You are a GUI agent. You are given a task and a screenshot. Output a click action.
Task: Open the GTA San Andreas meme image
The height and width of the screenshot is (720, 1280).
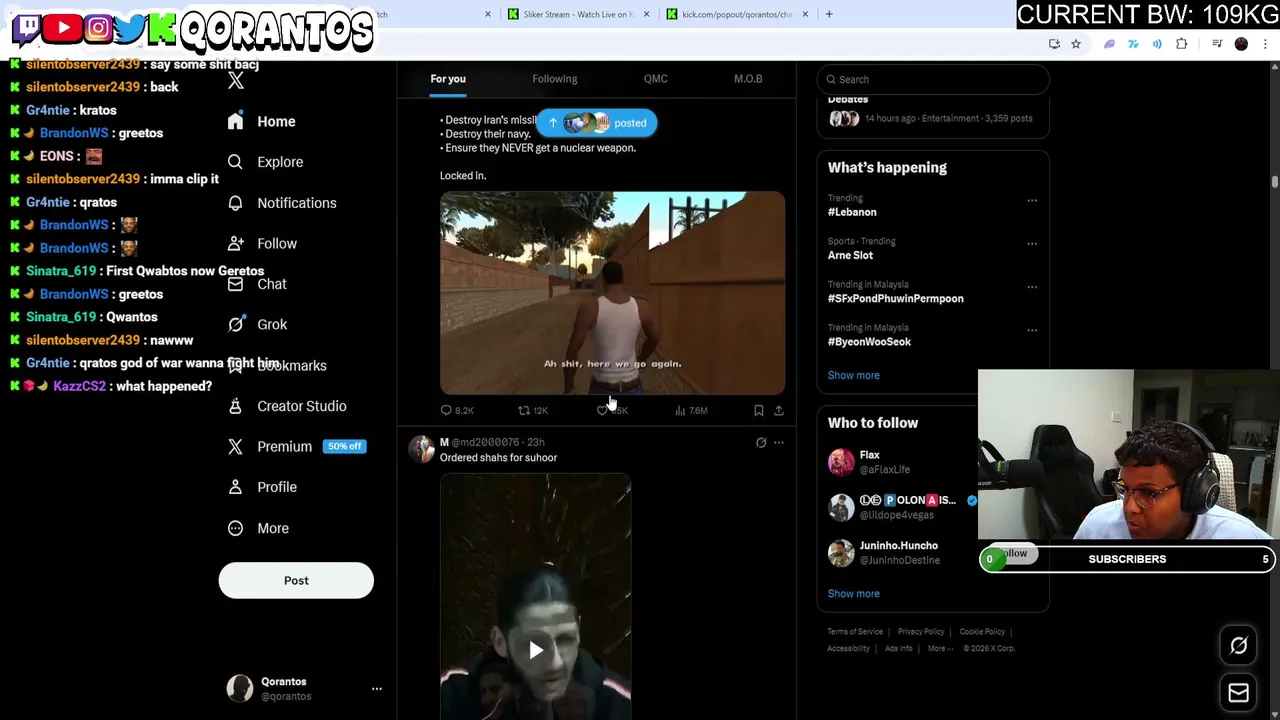[x=612, y=293]
